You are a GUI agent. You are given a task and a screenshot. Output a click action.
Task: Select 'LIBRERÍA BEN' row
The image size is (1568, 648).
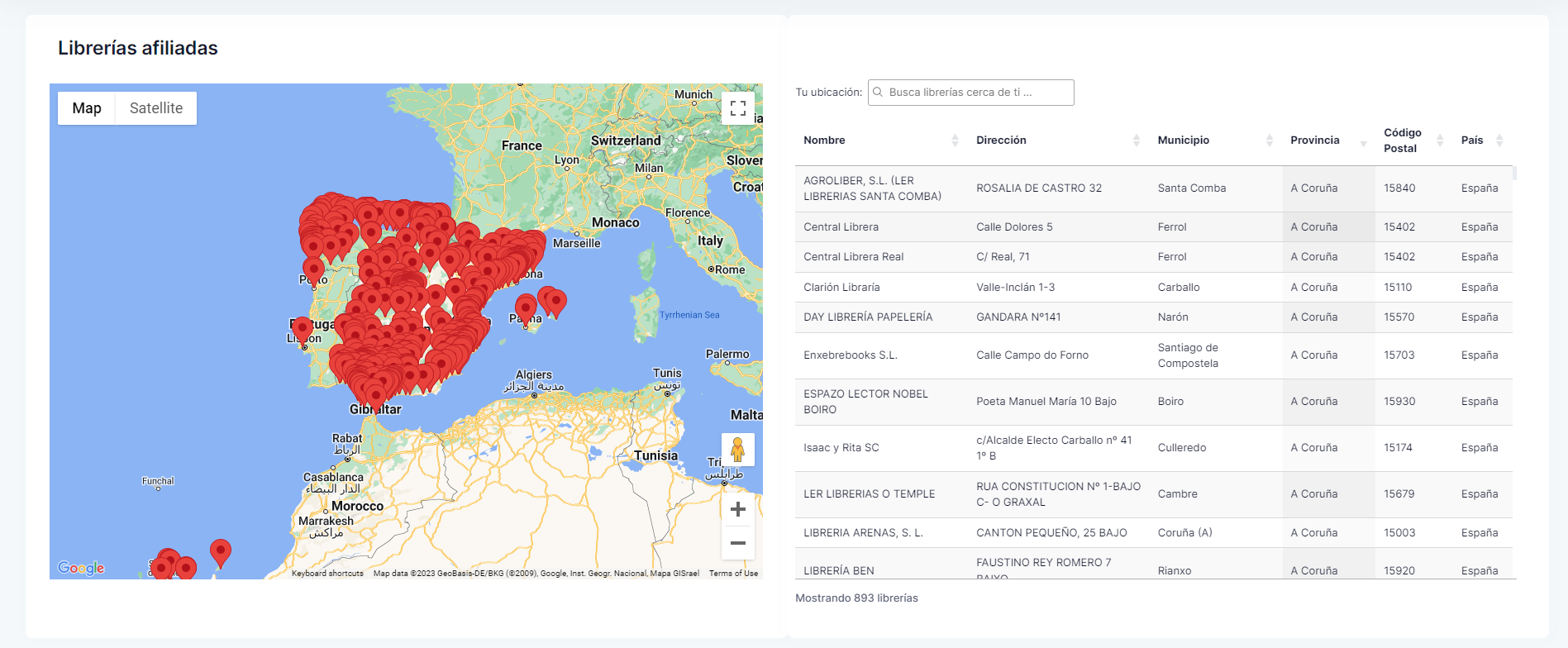click(1154, 565)
